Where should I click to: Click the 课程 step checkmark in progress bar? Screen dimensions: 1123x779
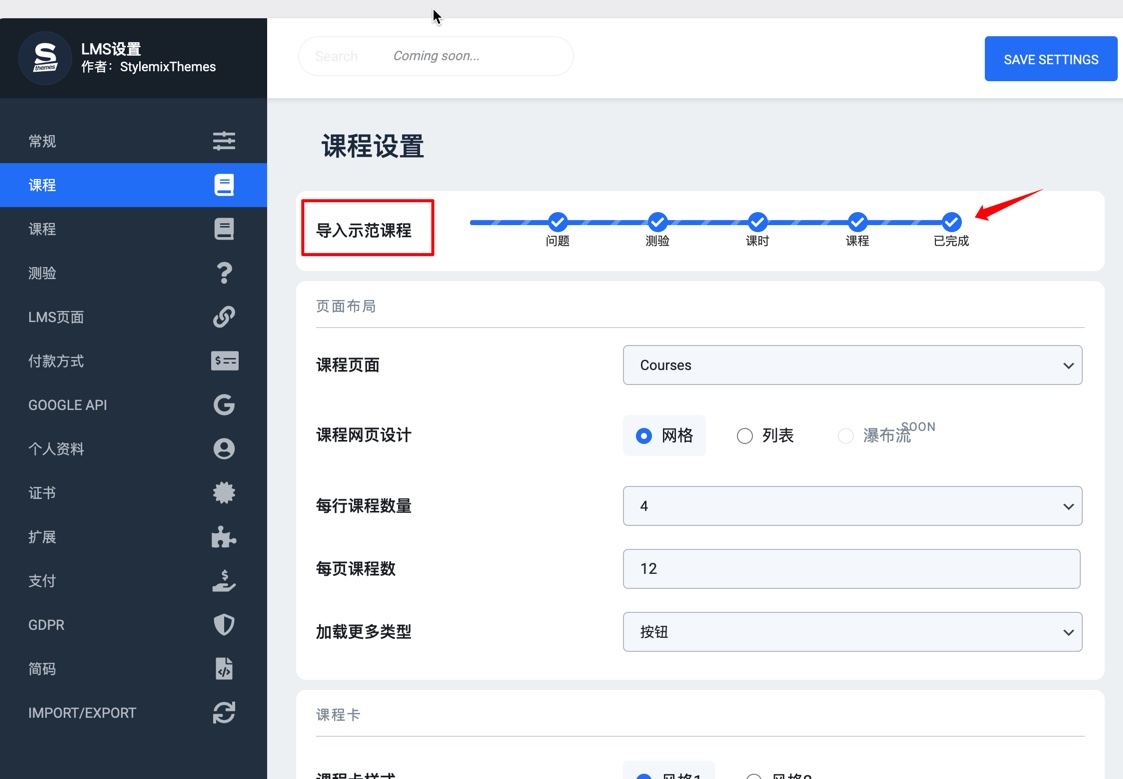tap(857, 222)
